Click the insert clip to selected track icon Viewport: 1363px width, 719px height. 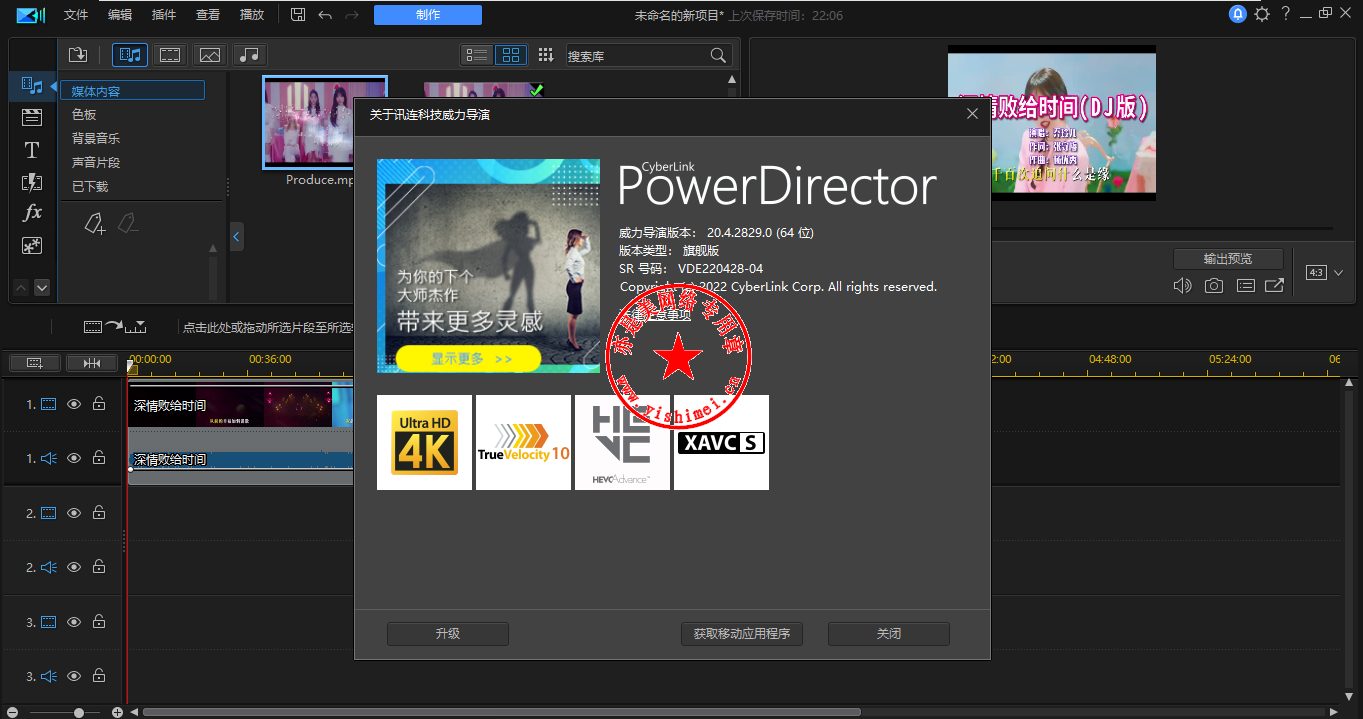click(115, 326)
